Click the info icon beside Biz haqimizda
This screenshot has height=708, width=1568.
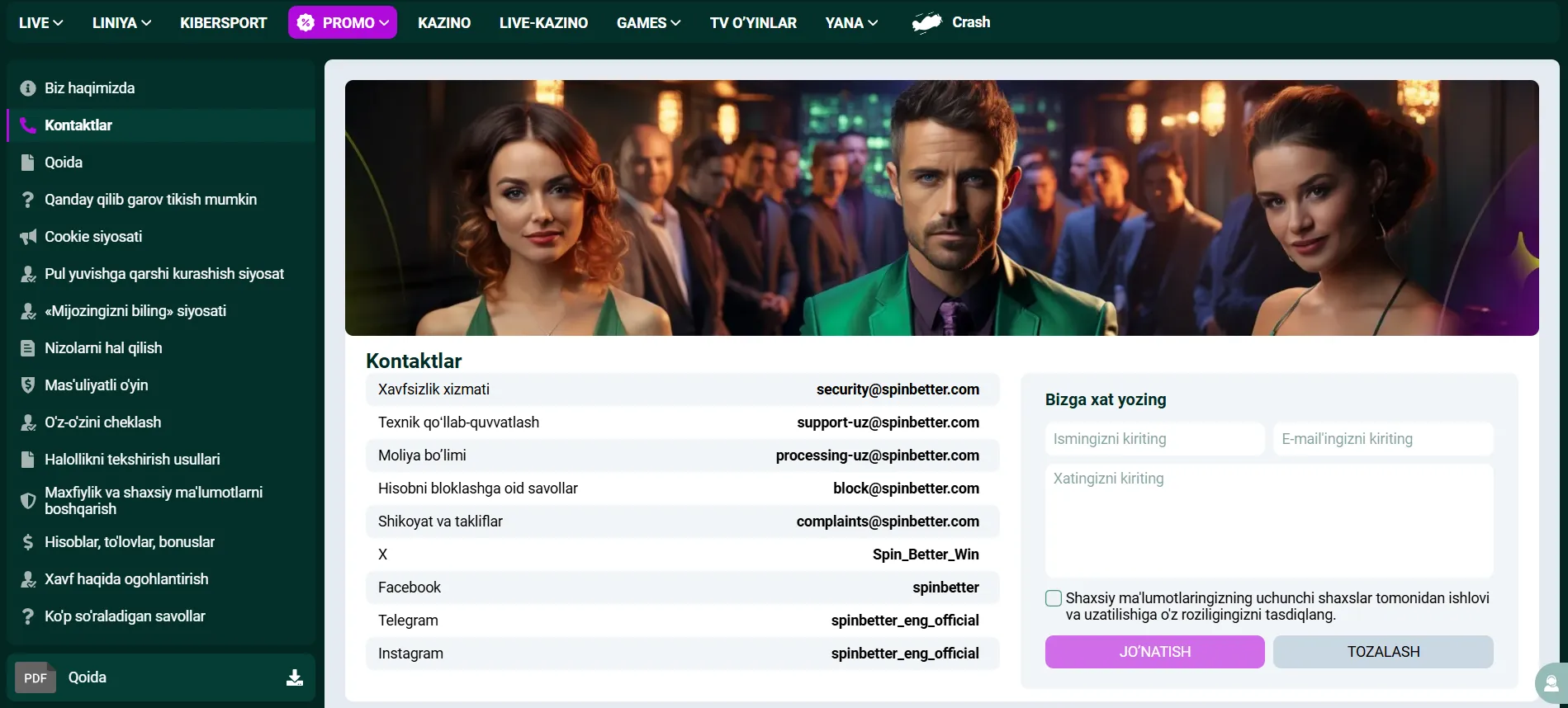28,88
